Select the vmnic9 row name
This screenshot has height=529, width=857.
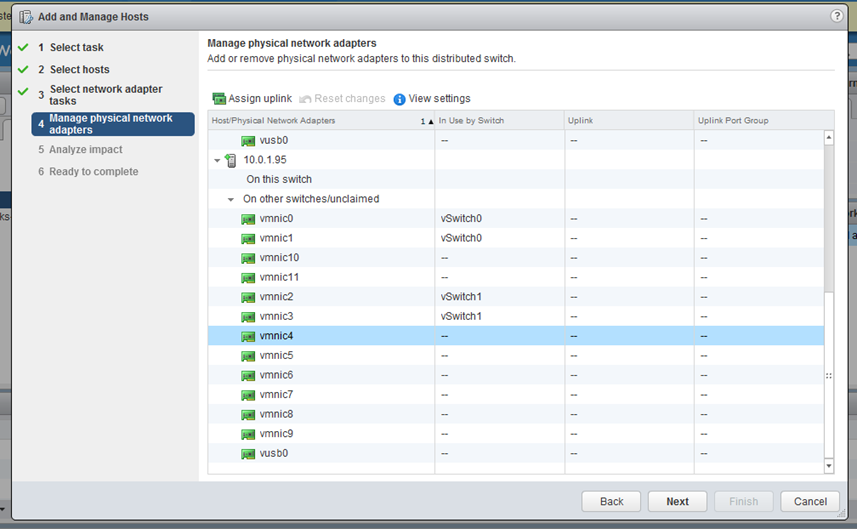[276, 434]
